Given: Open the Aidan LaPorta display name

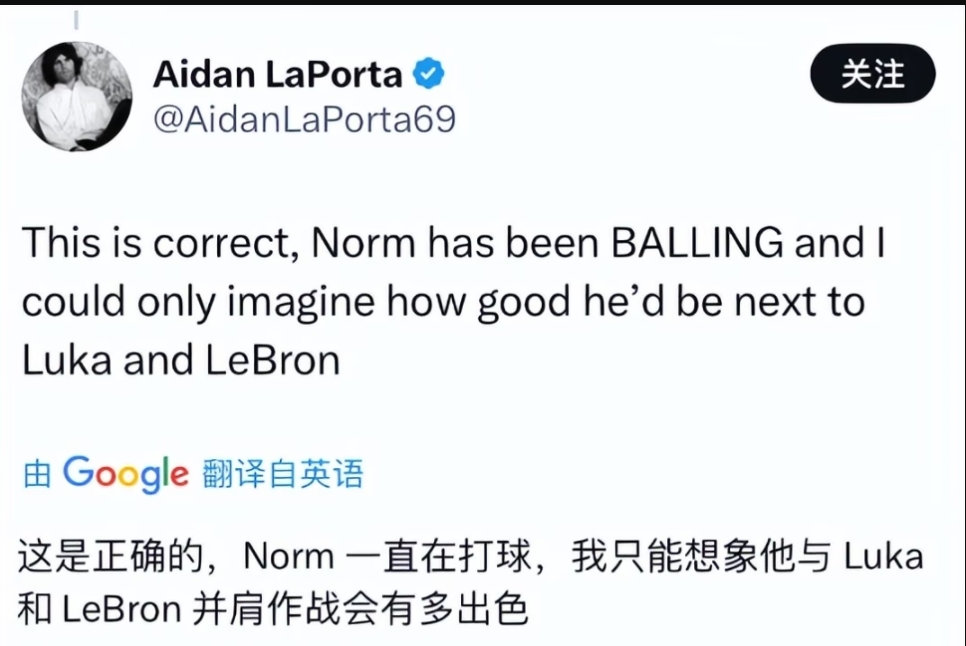Looking at the screenshot, I should pyautogui.click(x=278, y=74).
